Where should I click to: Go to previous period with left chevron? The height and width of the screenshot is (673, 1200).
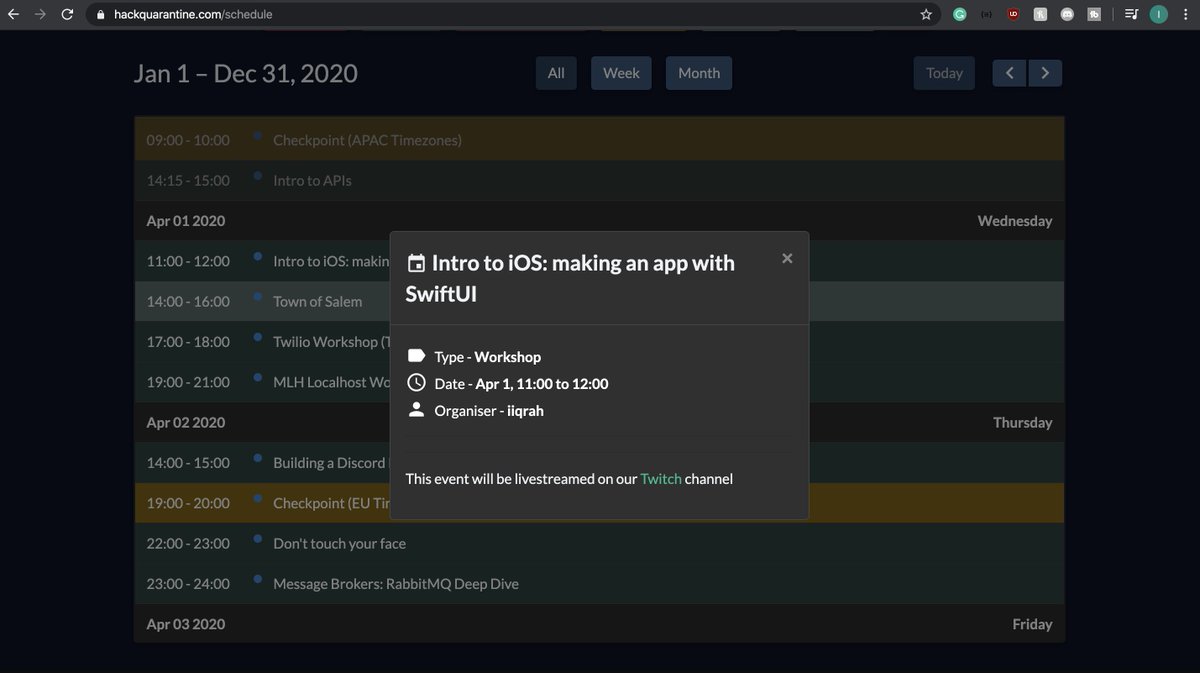pos(1009,73)
